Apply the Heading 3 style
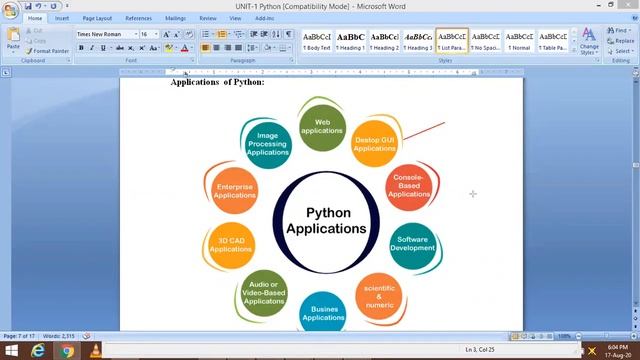The width and height of the screenshot is (640, 360). (418, 41)
